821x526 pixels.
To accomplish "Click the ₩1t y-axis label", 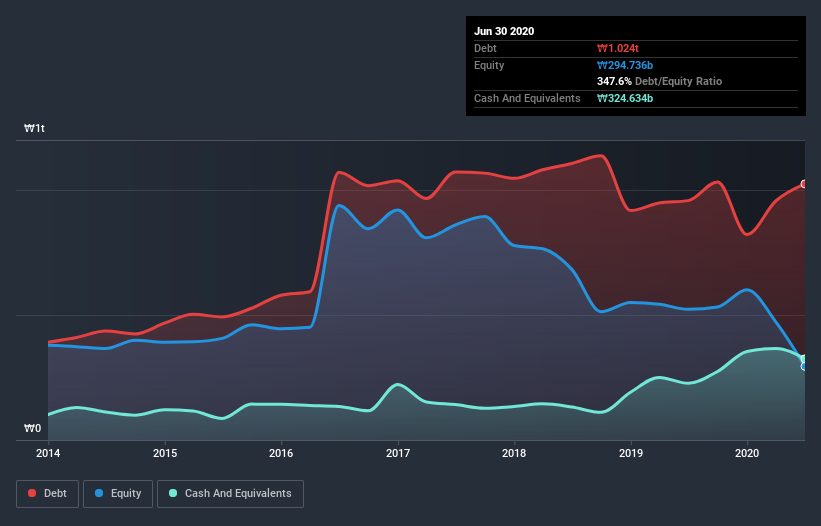I will click(x=35, y=128).
